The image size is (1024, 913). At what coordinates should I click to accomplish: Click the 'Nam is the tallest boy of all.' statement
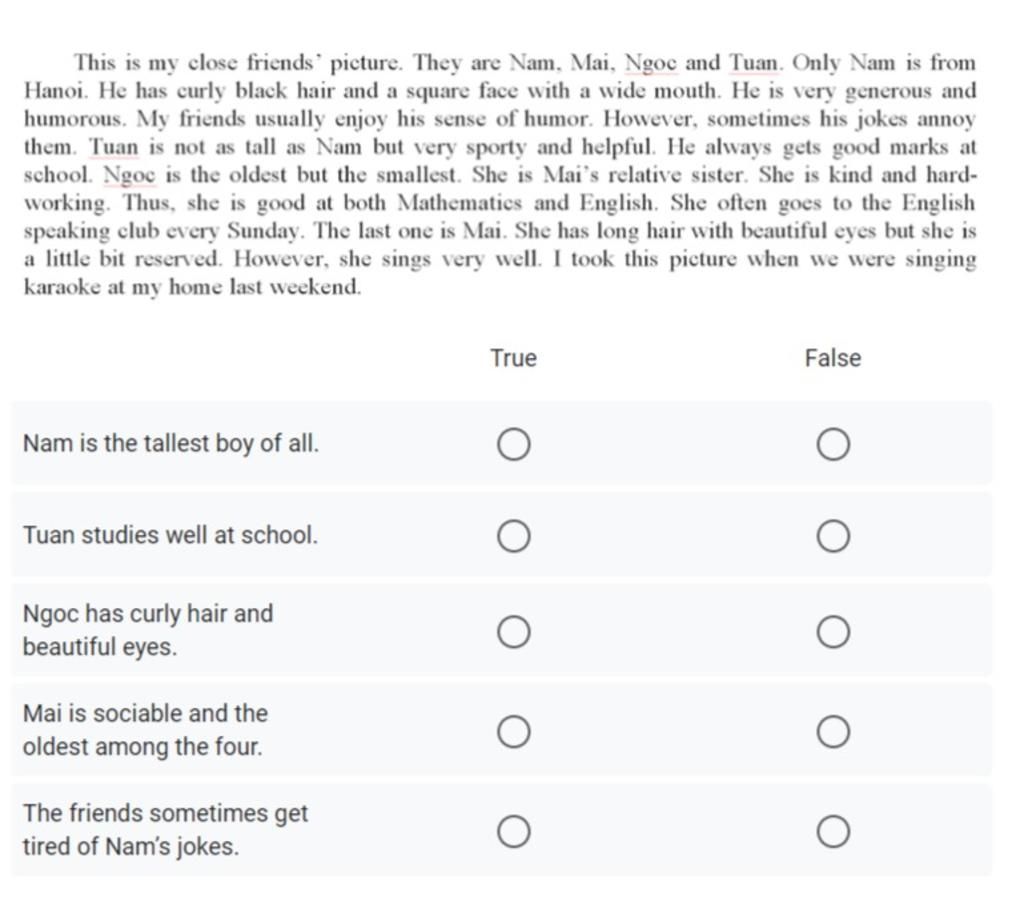171,443
